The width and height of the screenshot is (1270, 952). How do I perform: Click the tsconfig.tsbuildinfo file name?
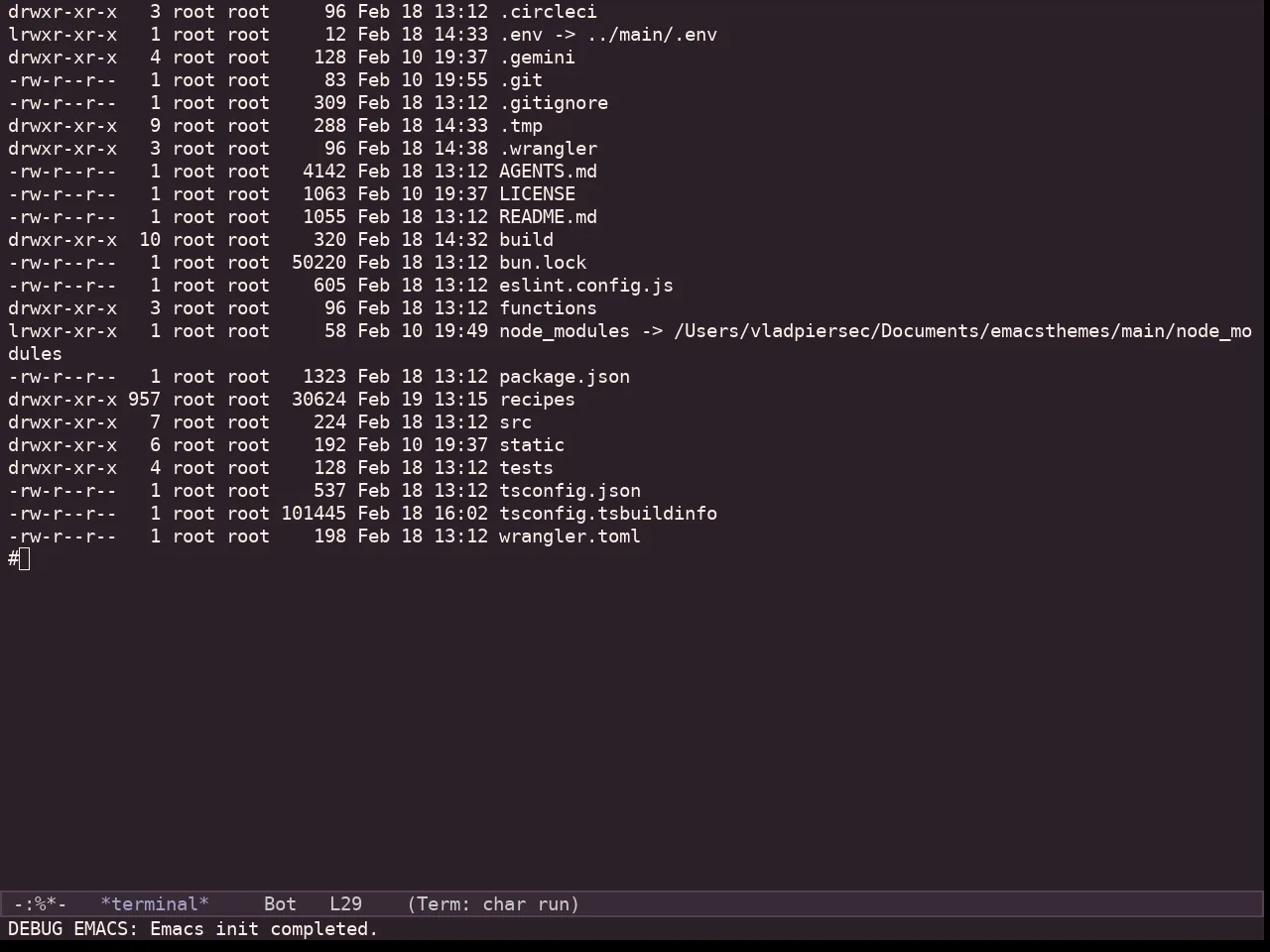click(608, 514)
